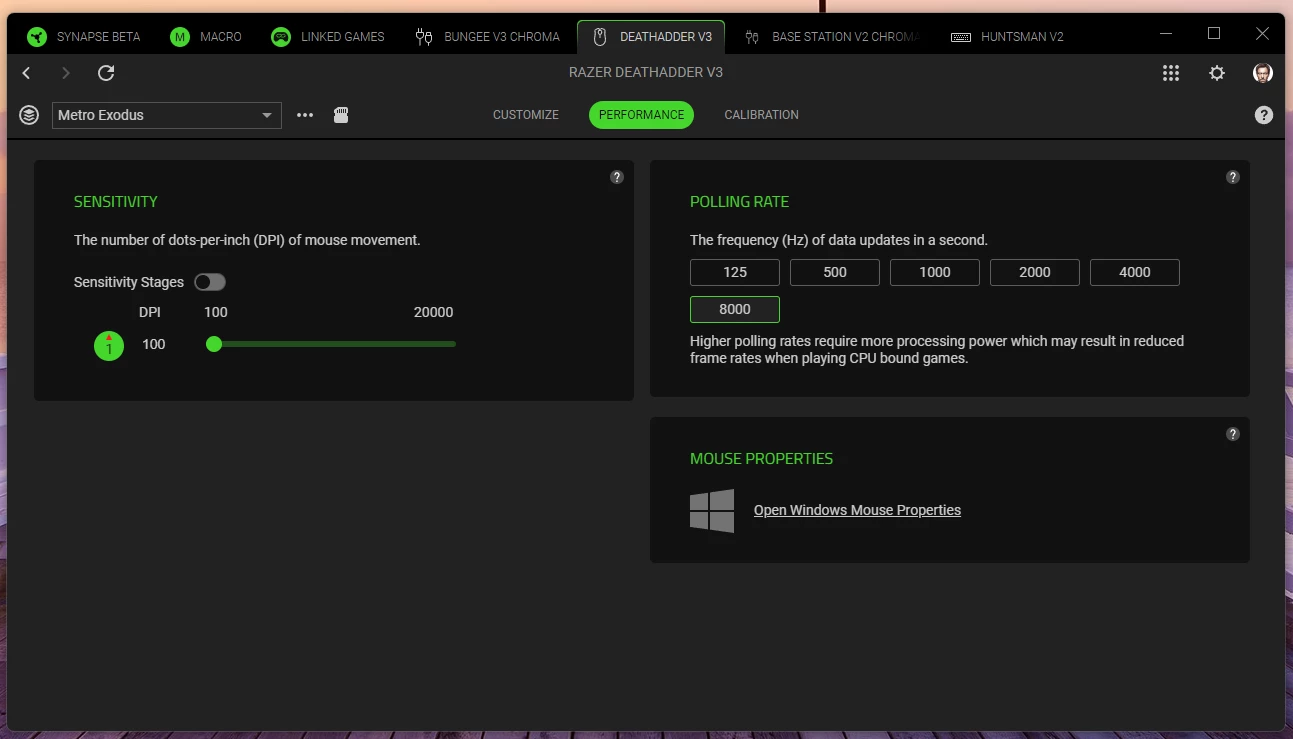
Task: Switch to the Macro tab
Action: click(206, 37)
